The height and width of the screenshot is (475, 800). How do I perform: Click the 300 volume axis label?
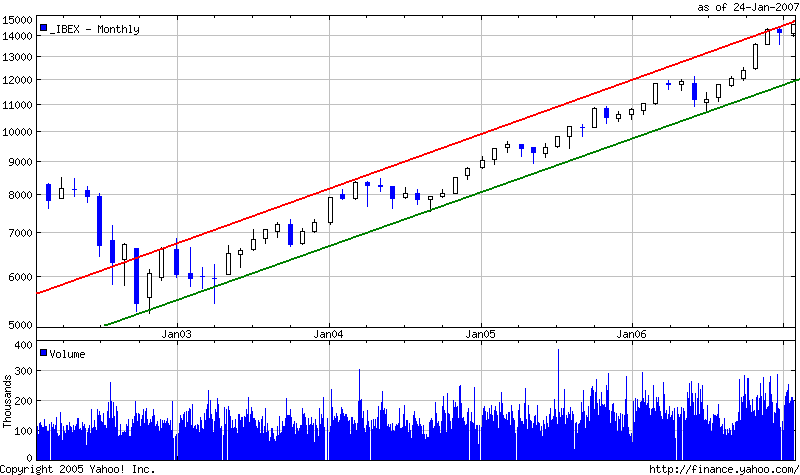click(23, 371)
